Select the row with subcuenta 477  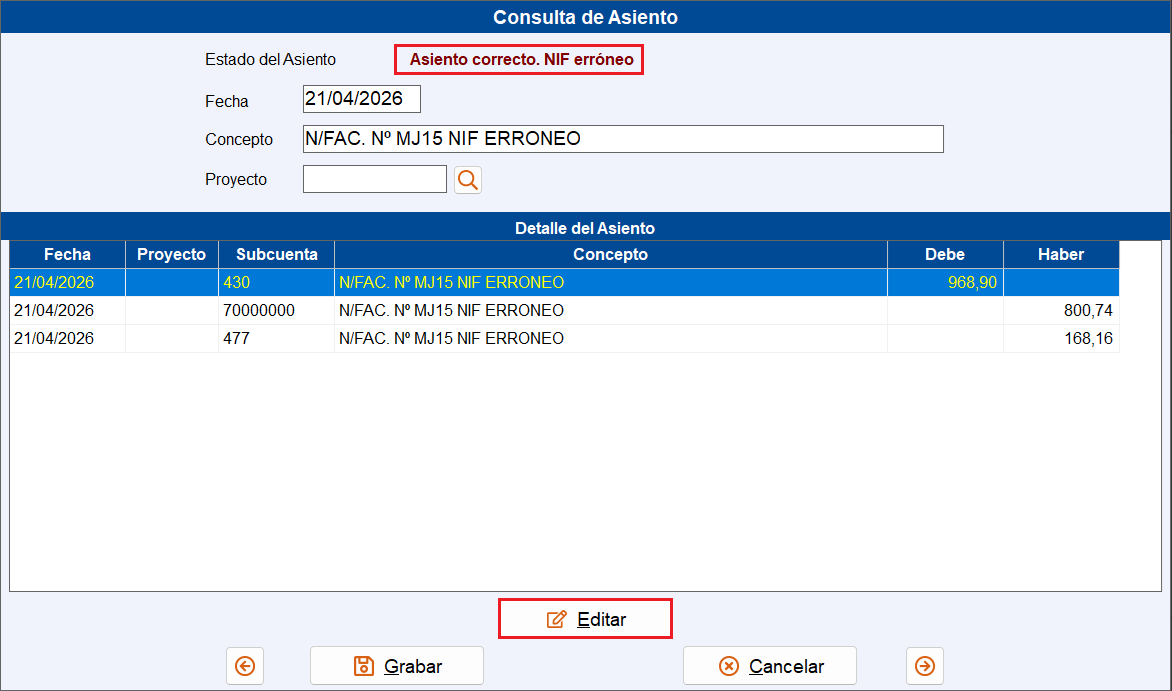[x=564, y=339]
